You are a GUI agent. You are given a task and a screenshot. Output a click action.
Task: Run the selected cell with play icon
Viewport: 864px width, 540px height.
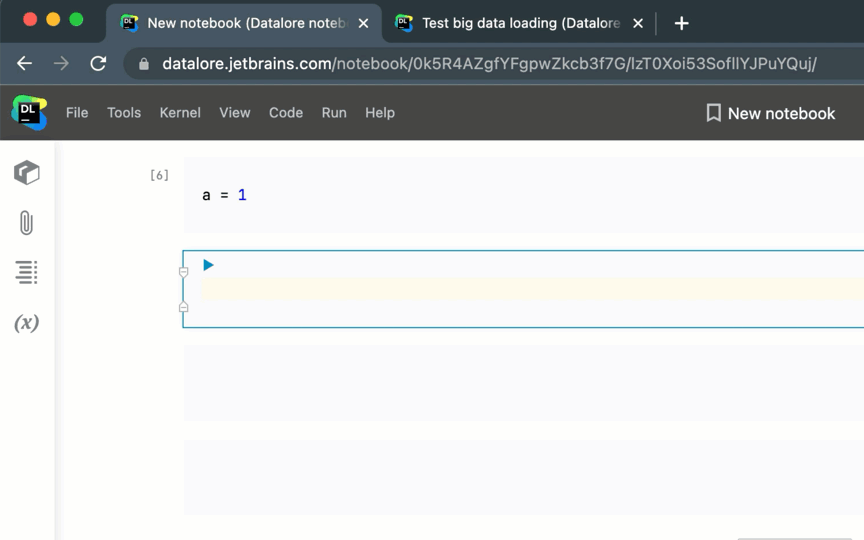[208, 265]
